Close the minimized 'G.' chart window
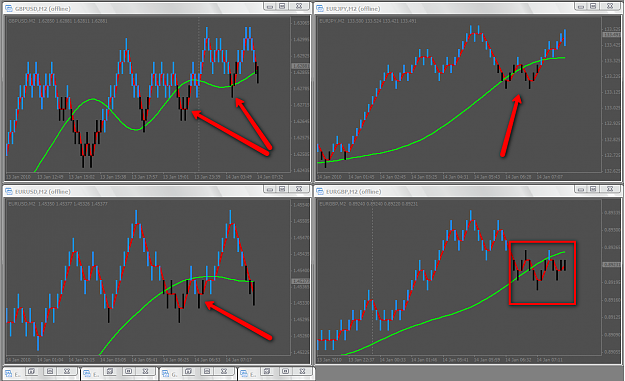This screenshot has height=381, width=625. 224,371
